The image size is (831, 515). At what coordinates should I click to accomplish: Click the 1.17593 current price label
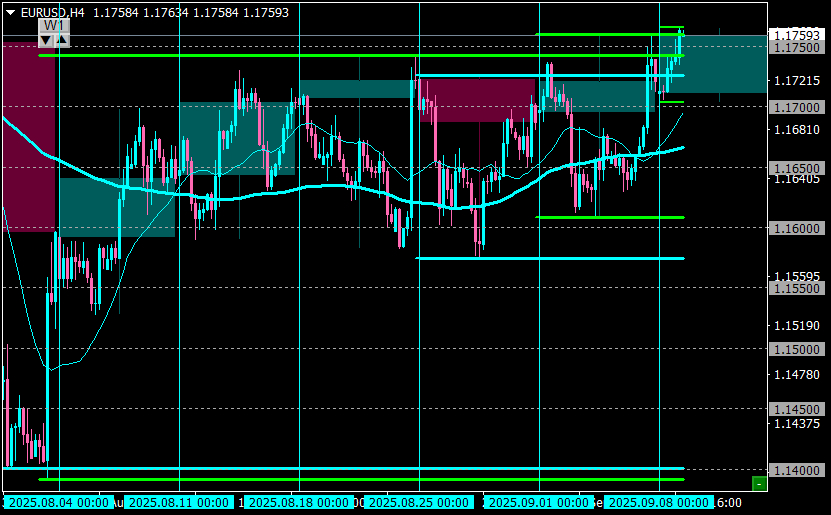797,35
